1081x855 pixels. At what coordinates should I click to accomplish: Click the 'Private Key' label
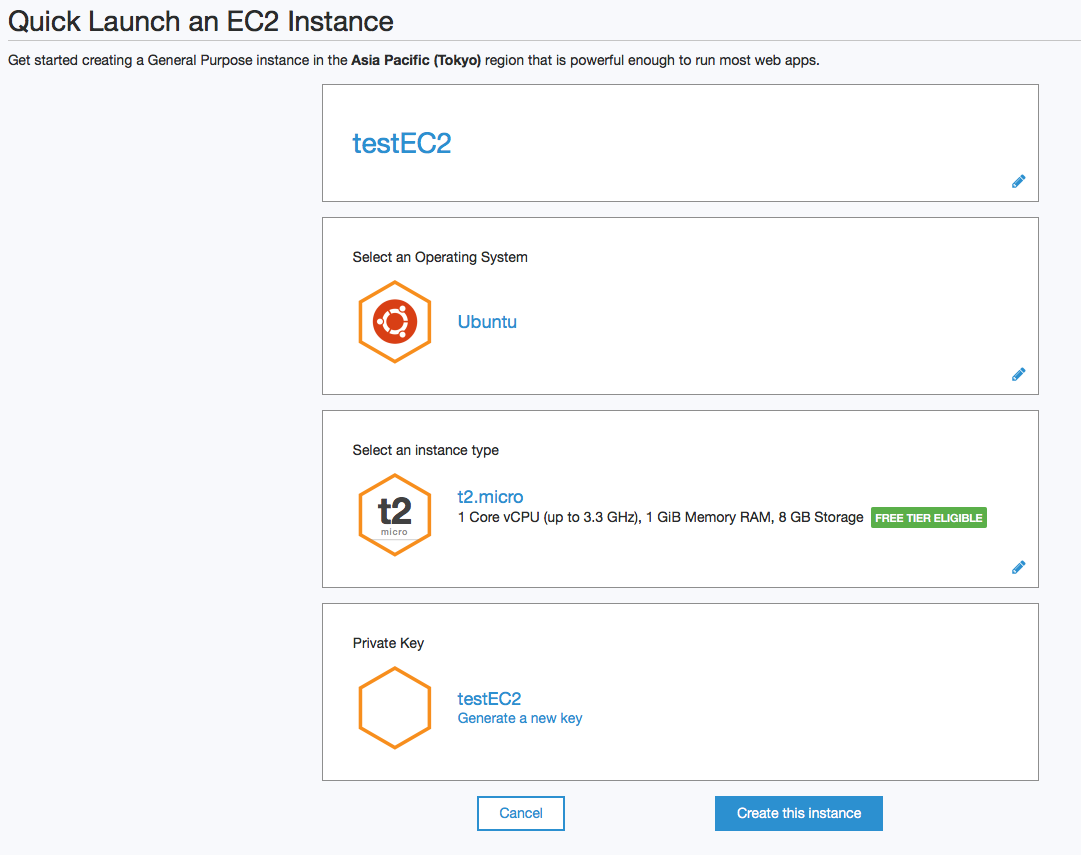(388, 643)
